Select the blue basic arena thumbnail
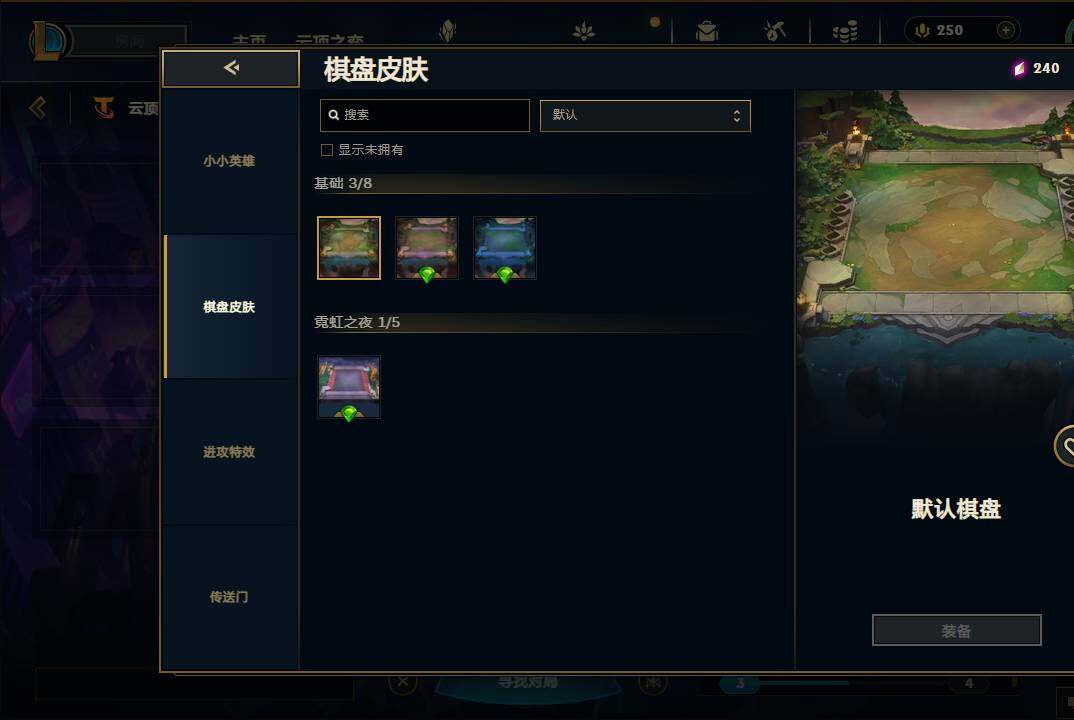This screenshot has height=720, width=1074. point(505,248)
